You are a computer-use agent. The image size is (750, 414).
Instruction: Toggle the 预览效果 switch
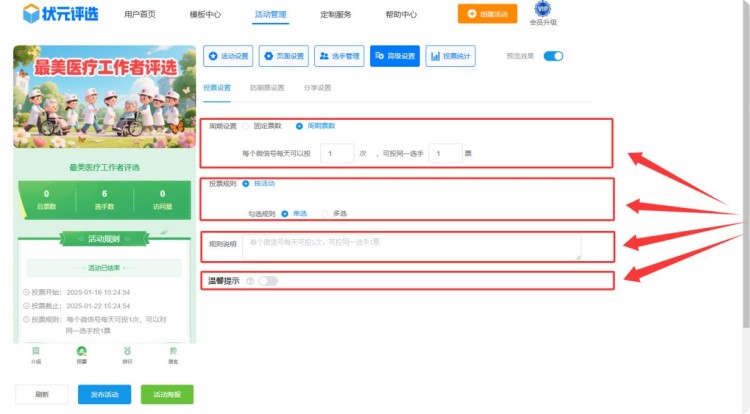553,56
